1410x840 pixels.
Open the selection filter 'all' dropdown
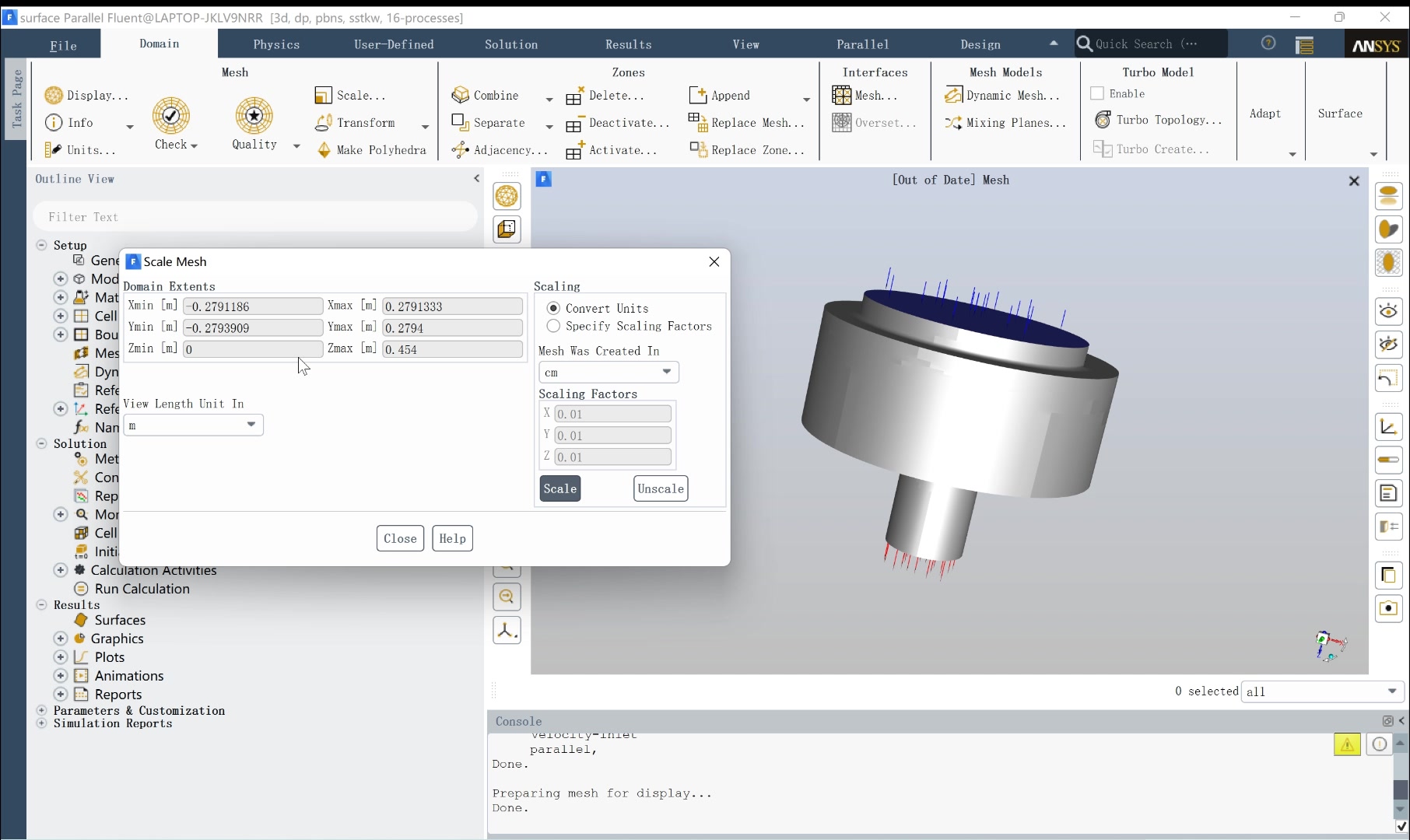(1323, 691)
